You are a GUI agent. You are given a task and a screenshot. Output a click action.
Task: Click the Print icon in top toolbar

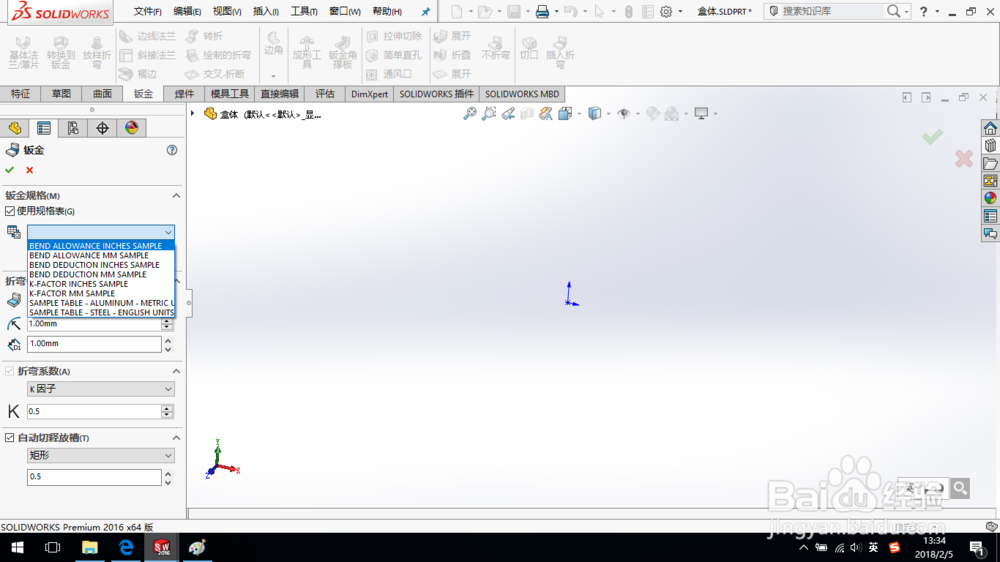[x=542, y=11]
